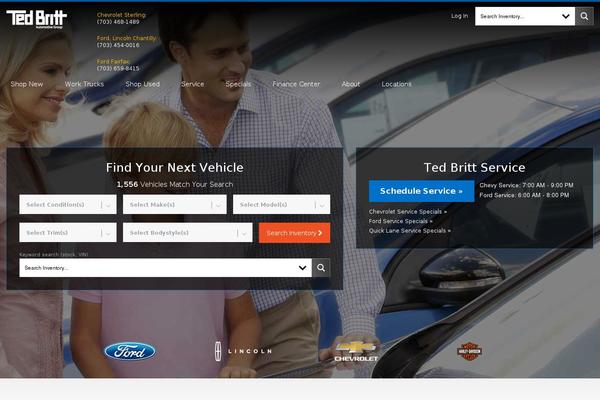Open the Specials menu
Image resolution: width=600 pixels, height=400 pixels.
coord(238,84)
